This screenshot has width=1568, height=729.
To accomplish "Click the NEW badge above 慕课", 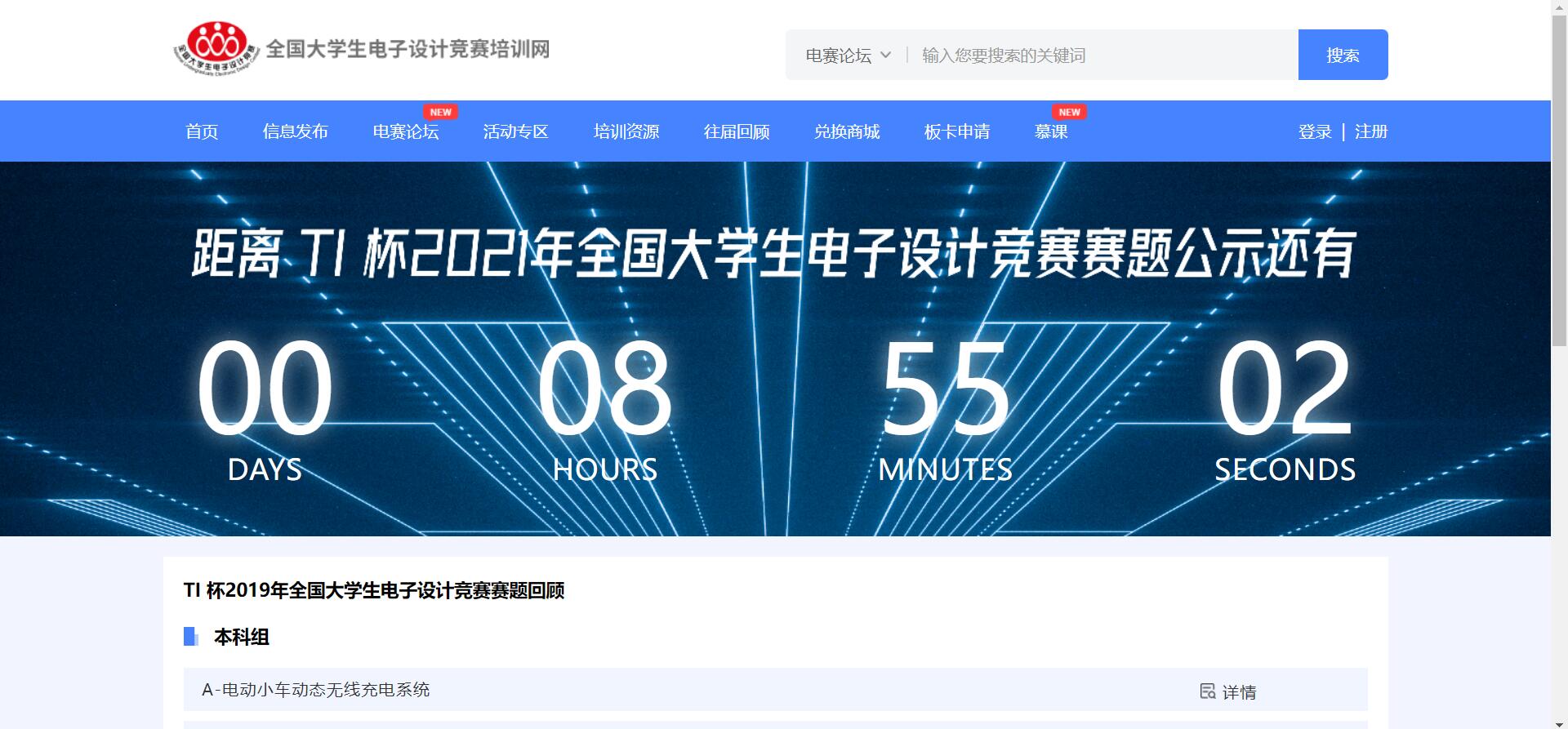I will 1069,112.
